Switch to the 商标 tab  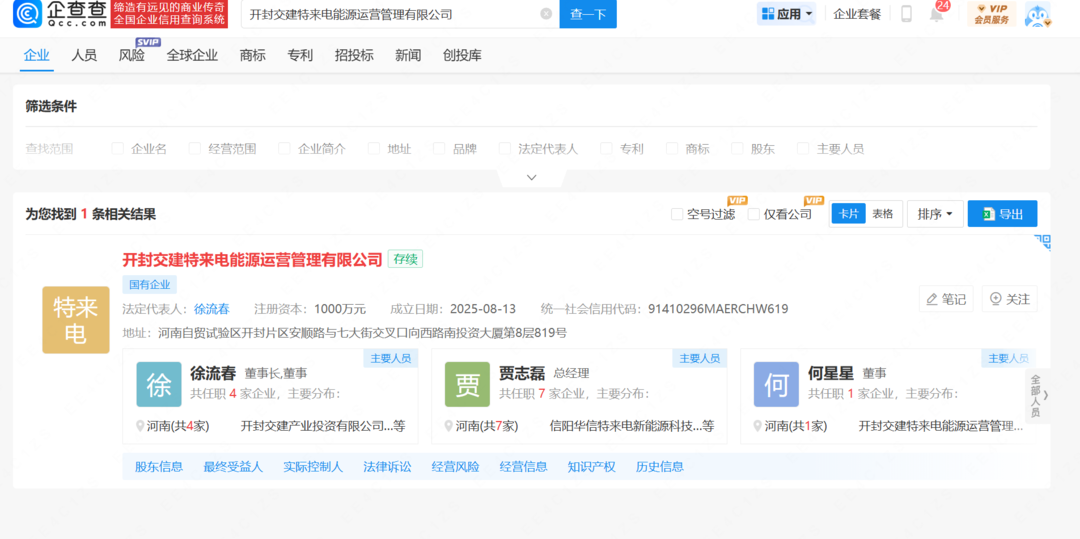click(x=253, y=56)
